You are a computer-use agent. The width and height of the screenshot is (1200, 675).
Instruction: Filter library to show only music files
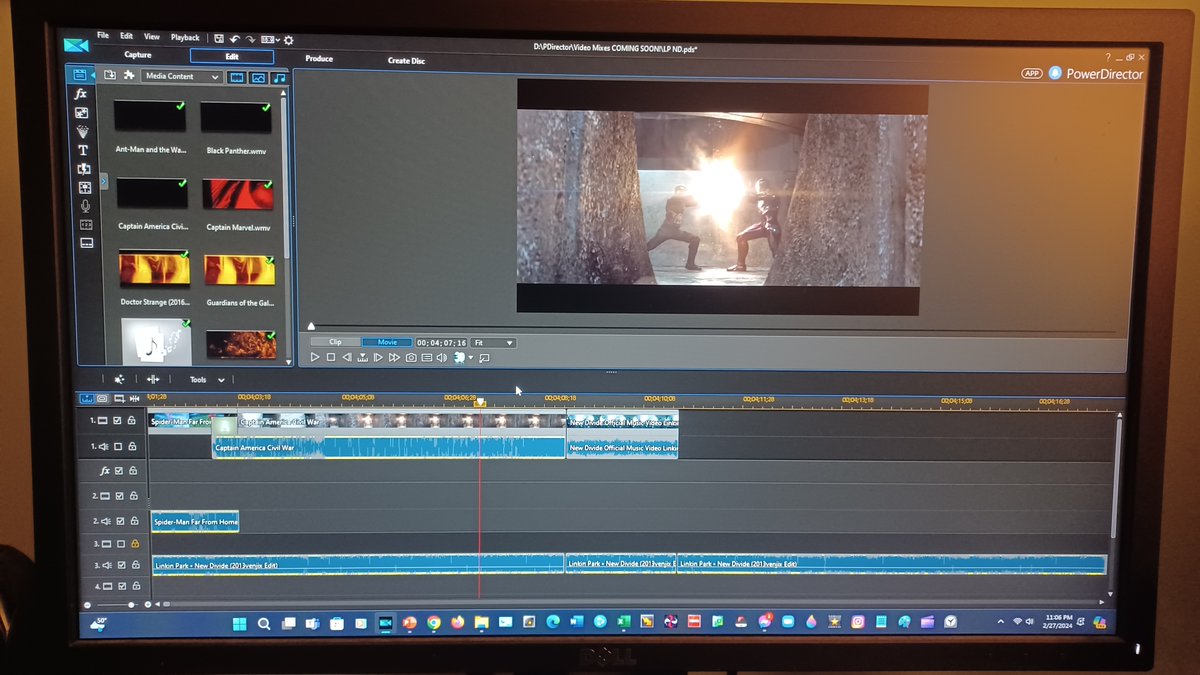pos(278,77)
